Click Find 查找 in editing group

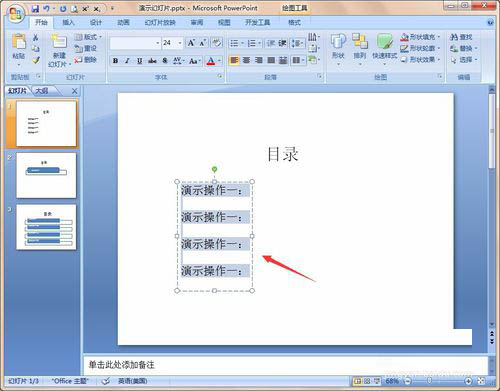(x=461, y=37)
